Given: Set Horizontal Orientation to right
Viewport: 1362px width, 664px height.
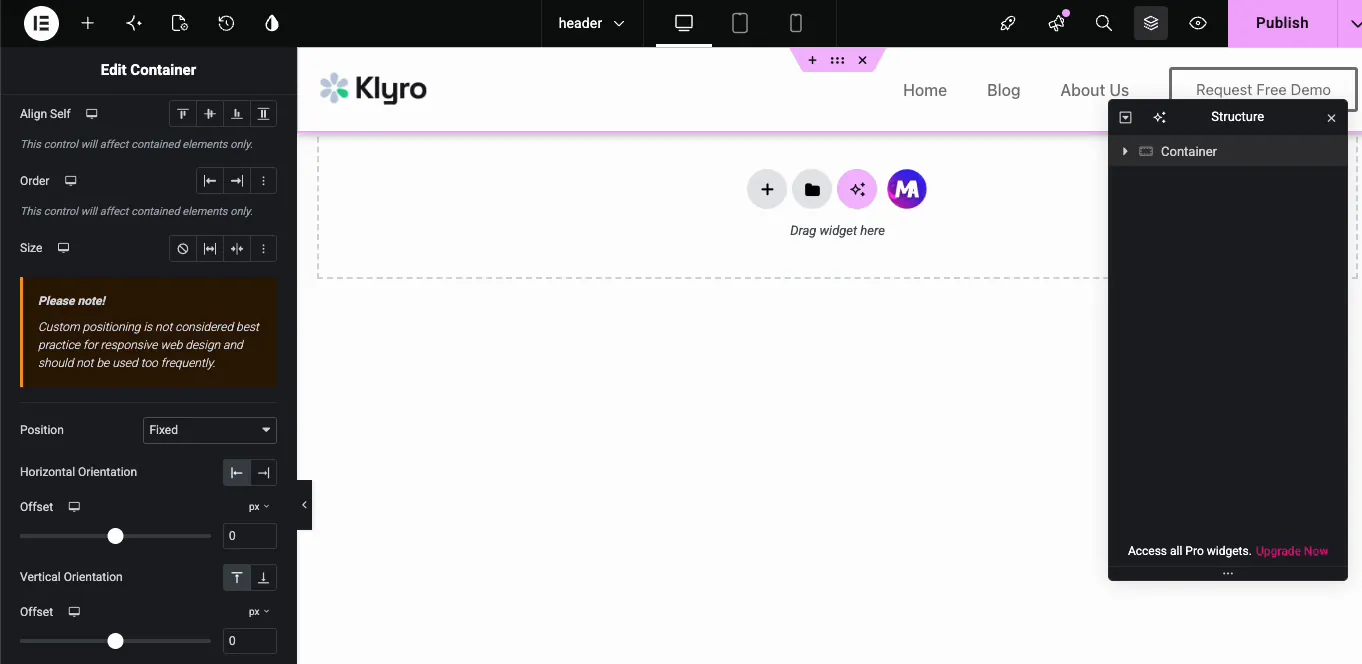Looking at the screenshot, I should (263, 473).
